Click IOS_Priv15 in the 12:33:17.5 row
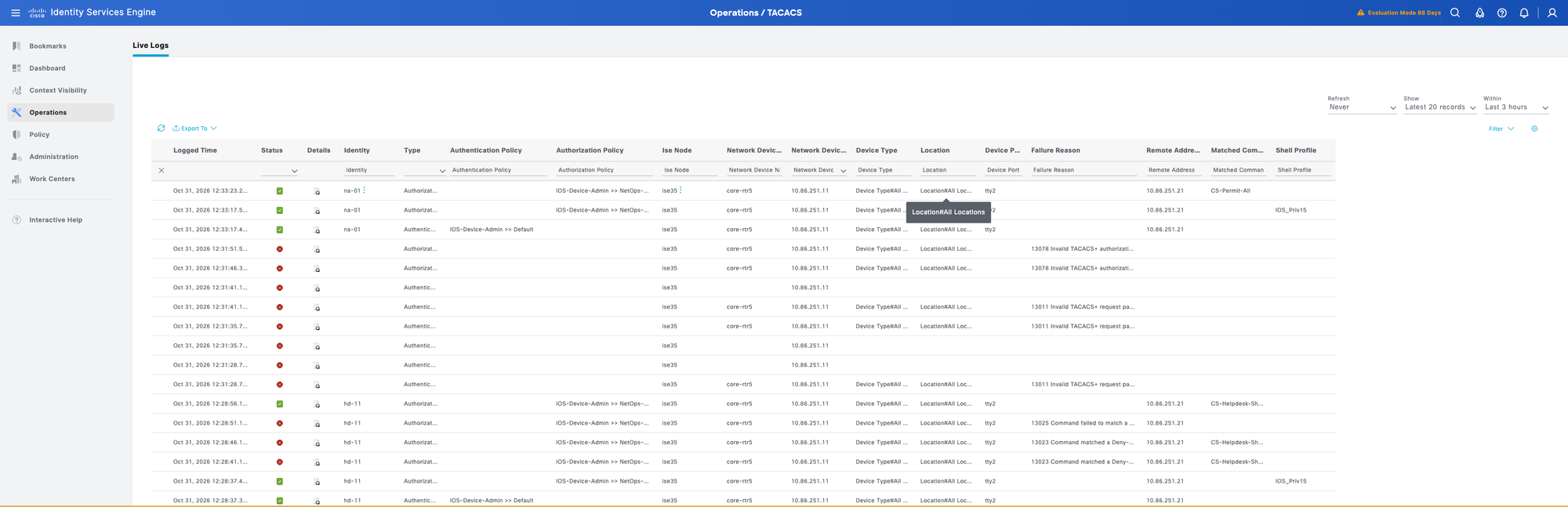The height and width of the screenshot is (507, 1568). click(x=1290, y=210)
